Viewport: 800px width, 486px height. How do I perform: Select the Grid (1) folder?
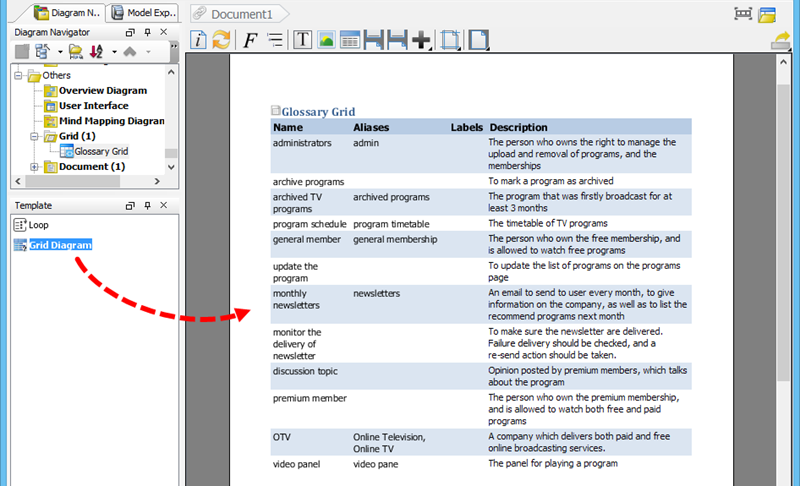coord(77,136)
